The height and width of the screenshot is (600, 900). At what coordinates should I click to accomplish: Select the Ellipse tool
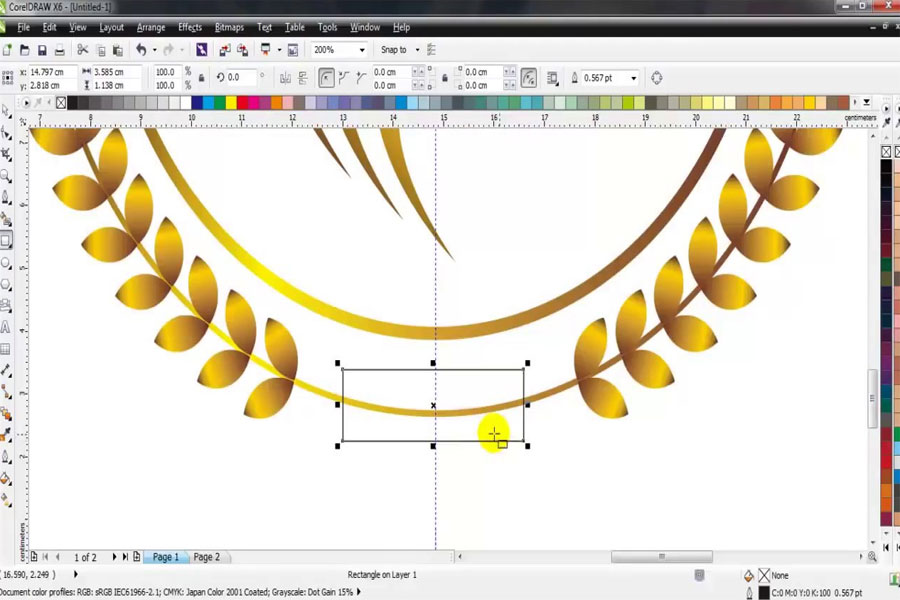tap(6, 262)
